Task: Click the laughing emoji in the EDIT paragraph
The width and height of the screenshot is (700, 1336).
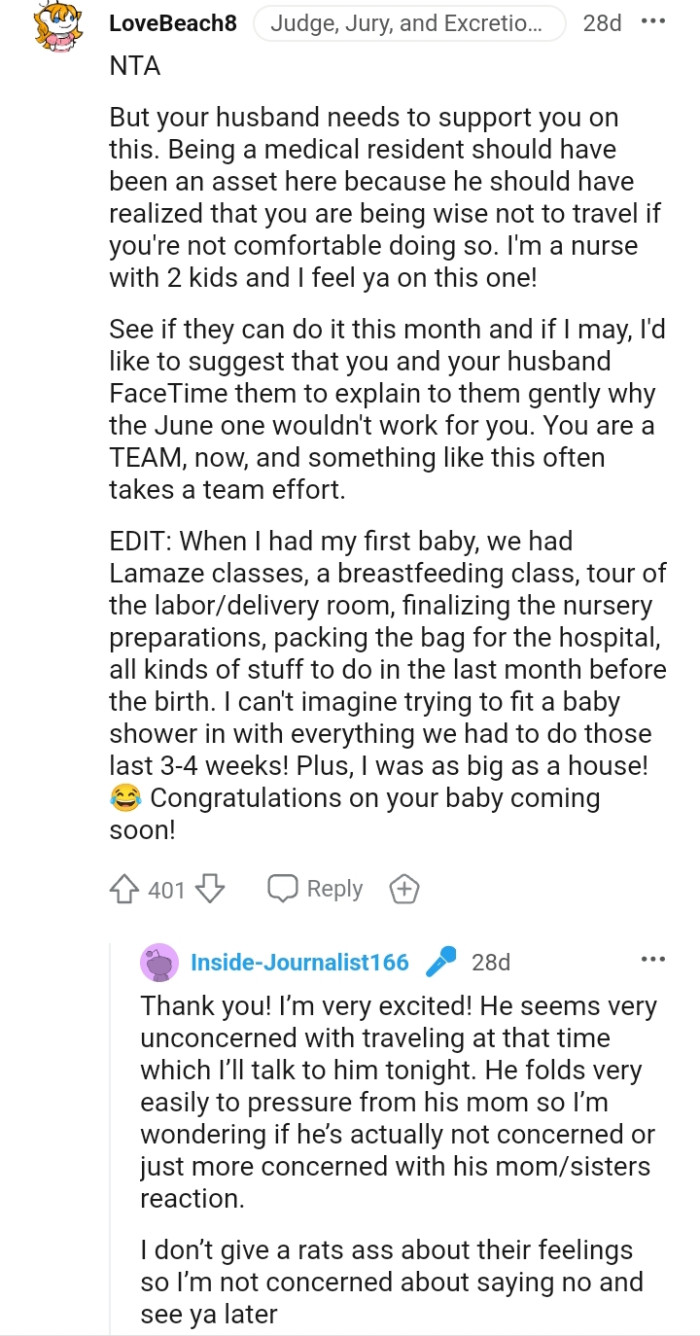Action: pos(121,797)
